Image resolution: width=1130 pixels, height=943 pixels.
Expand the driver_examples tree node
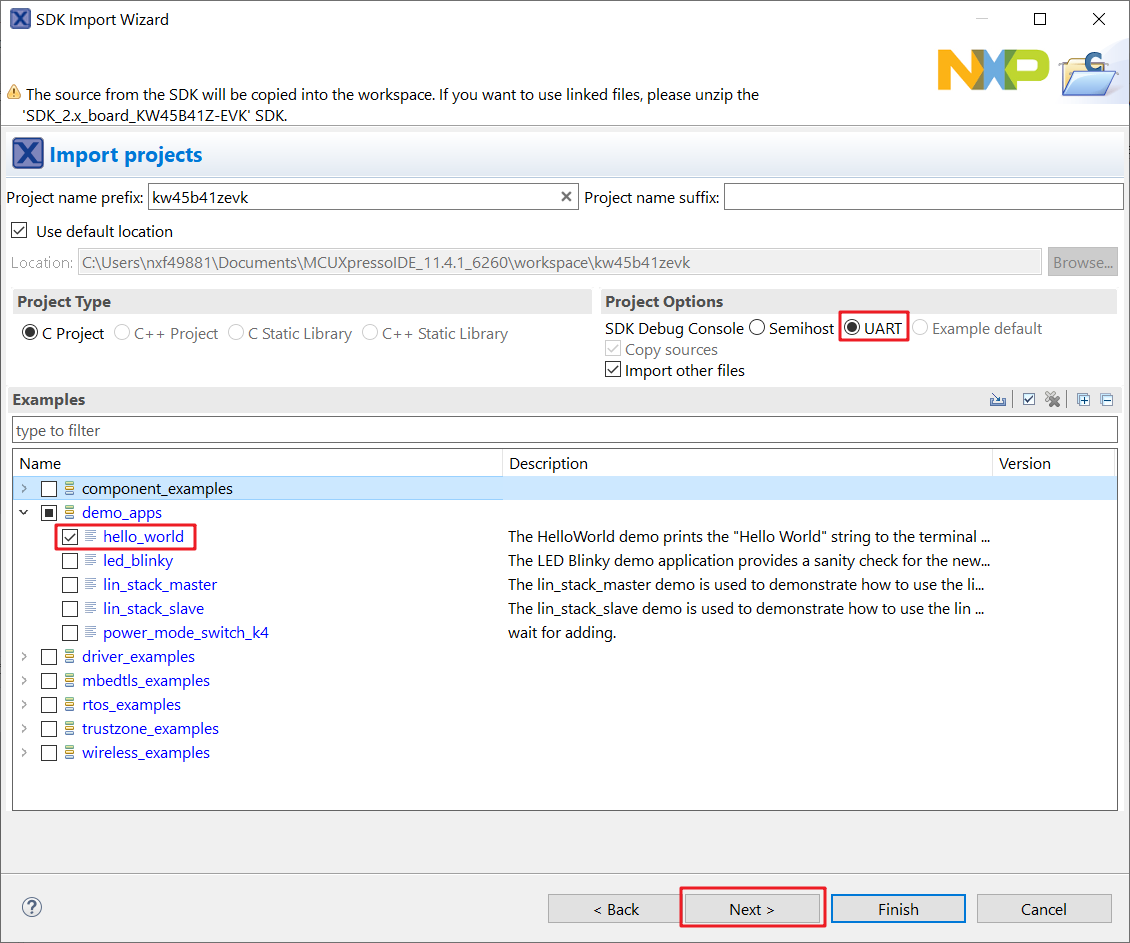coord(25,657)
